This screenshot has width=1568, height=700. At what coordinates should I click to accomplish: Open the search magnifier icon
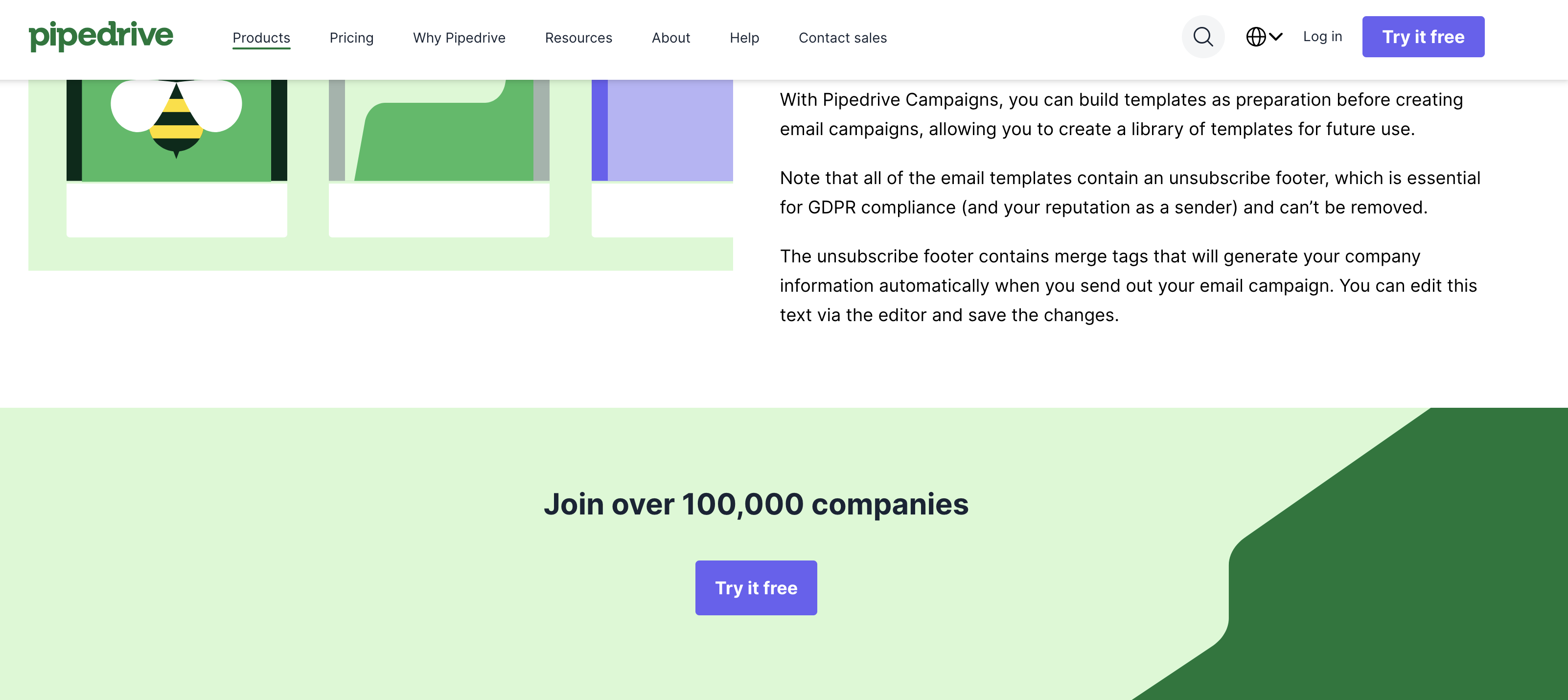(x=1203, y=37)
